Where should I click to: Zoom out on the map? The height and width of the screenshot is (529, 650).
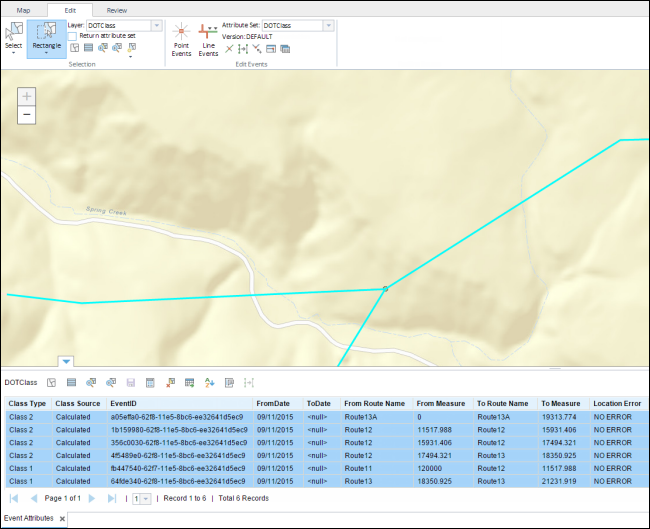point(27,115)
